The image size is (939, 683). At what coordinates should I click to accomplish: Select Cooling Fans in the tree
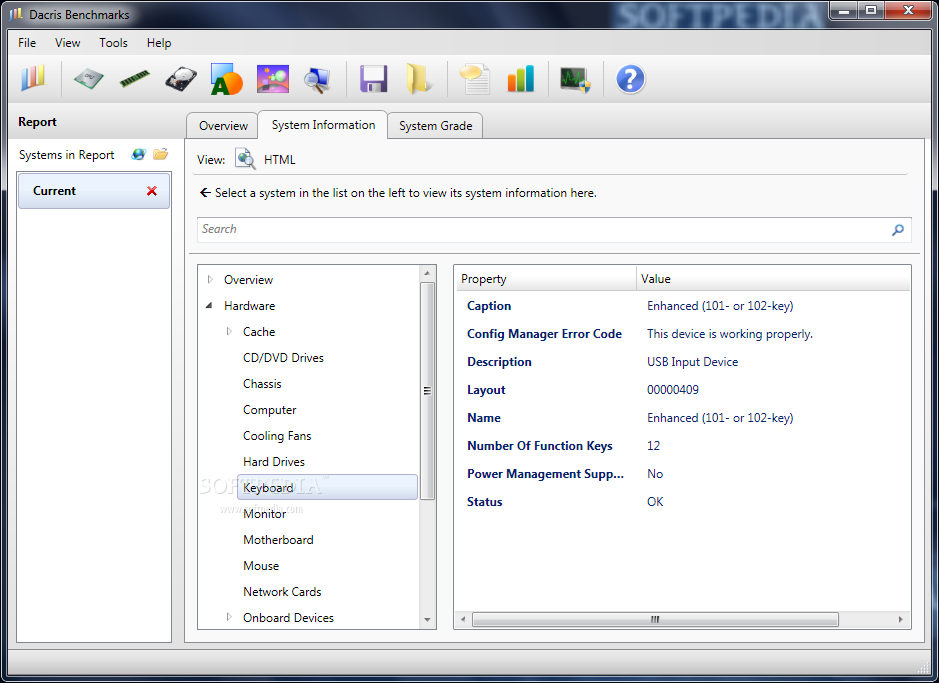[x=277, y=436]
